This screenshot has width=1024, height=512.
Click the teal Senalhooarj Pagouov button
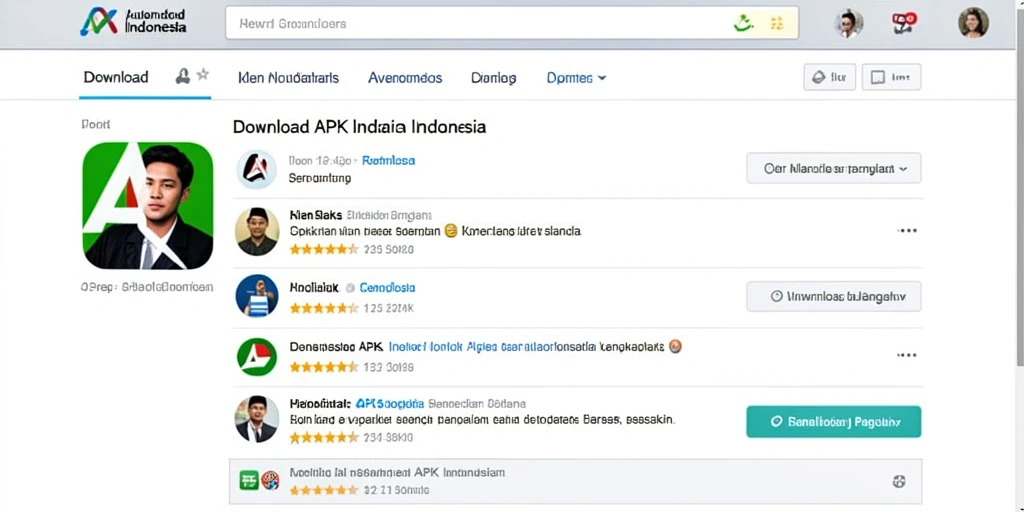point(834,422)
